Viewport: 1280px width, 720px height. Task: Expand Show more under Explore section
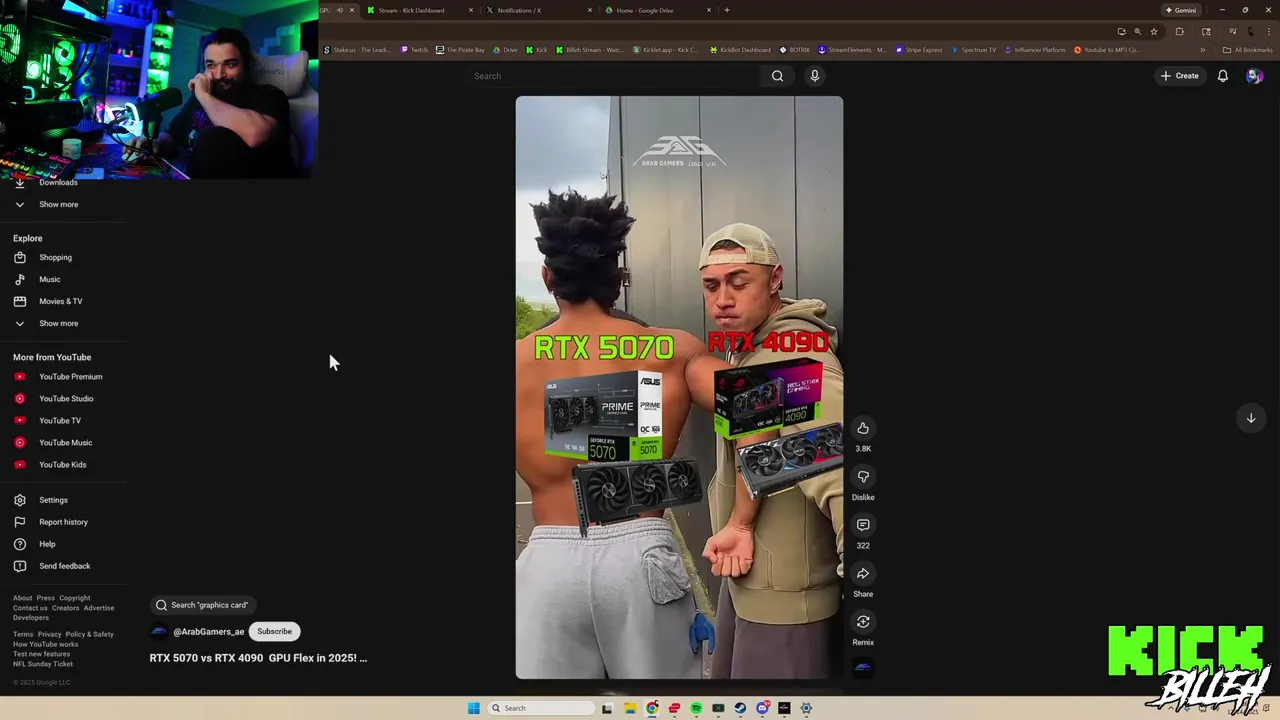click(58, 323)
